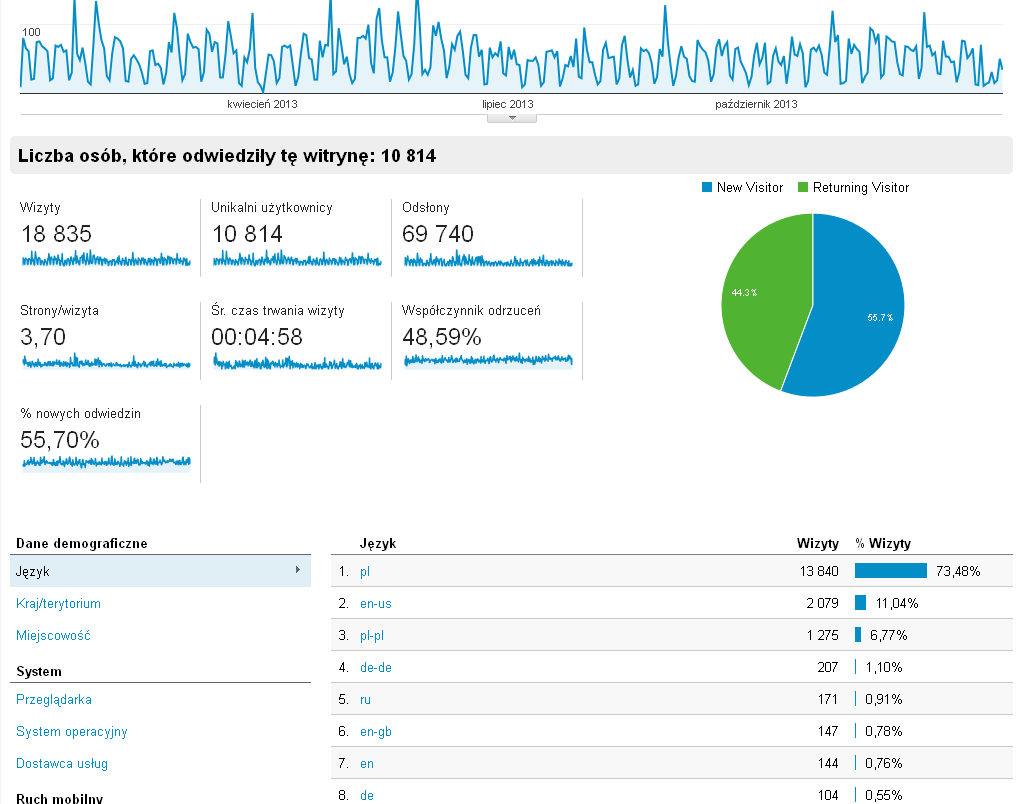
Task: Click the 'Liczba osób, które odwiedziły tę witrynę' heading
Action: (227, 156)
